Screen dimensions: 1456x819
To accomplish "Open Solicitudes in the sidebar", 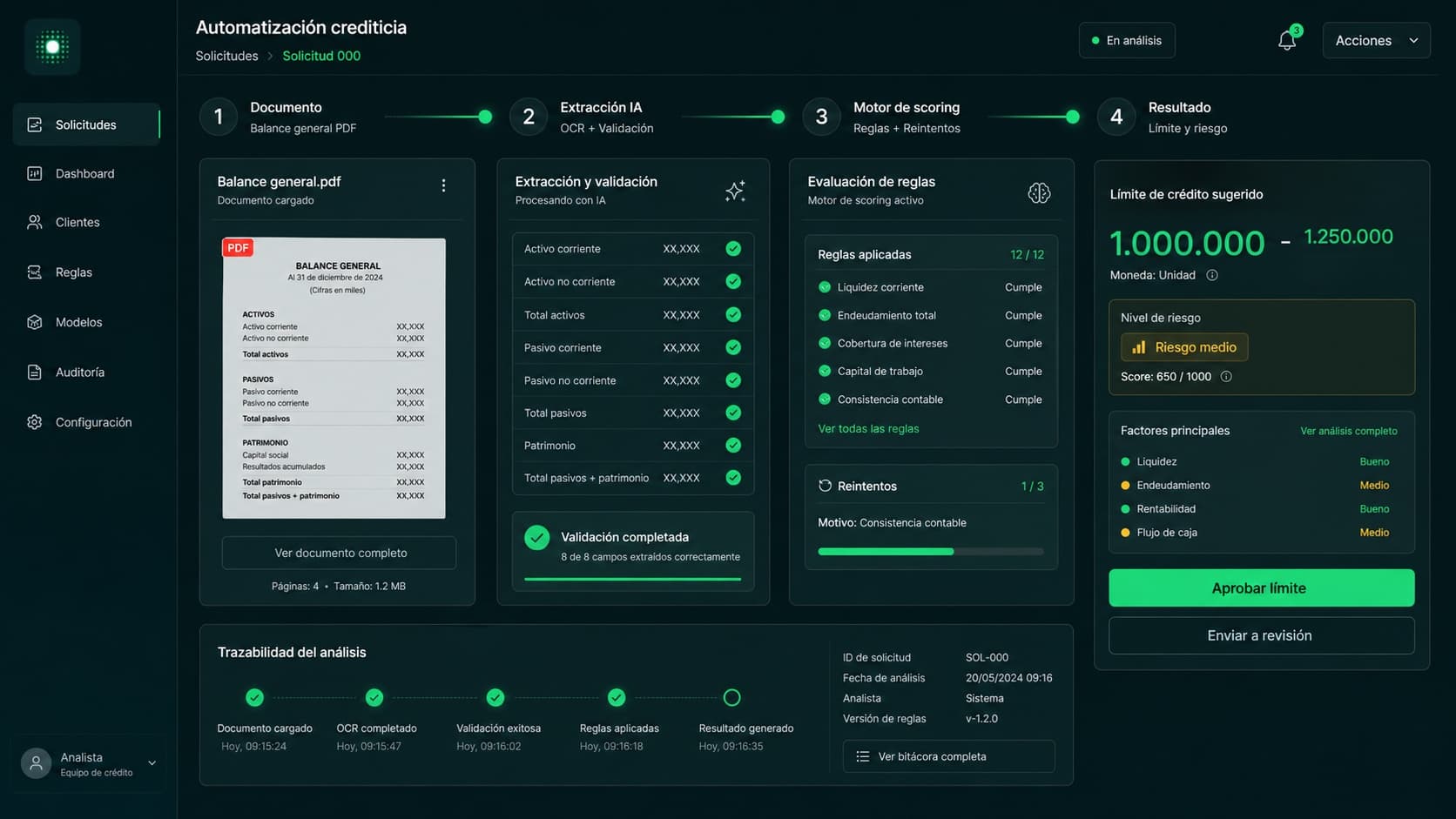I will (x=86, y=124).
